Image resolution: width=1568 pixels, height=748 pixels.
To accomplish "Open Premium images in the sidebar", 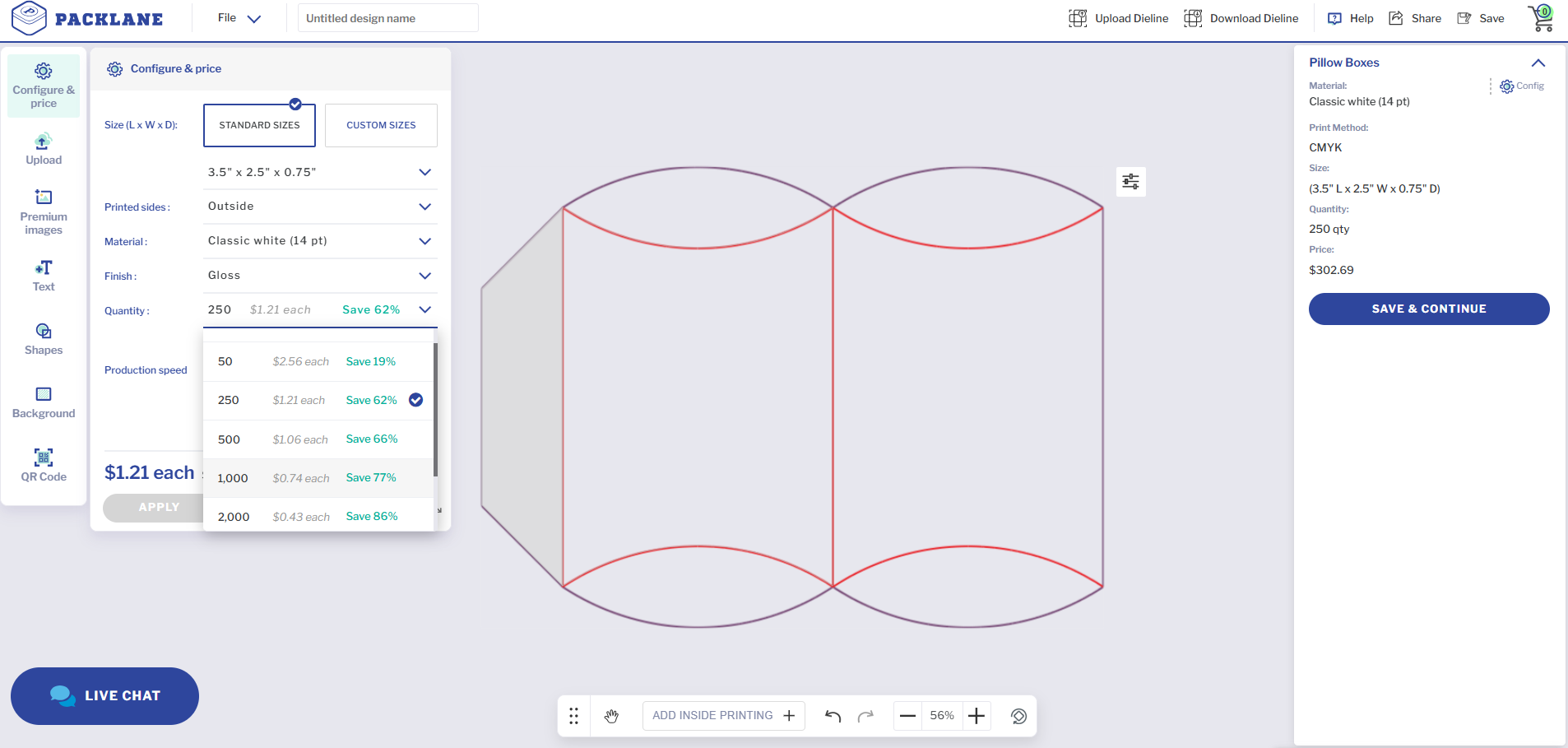I will click(44, 212).
